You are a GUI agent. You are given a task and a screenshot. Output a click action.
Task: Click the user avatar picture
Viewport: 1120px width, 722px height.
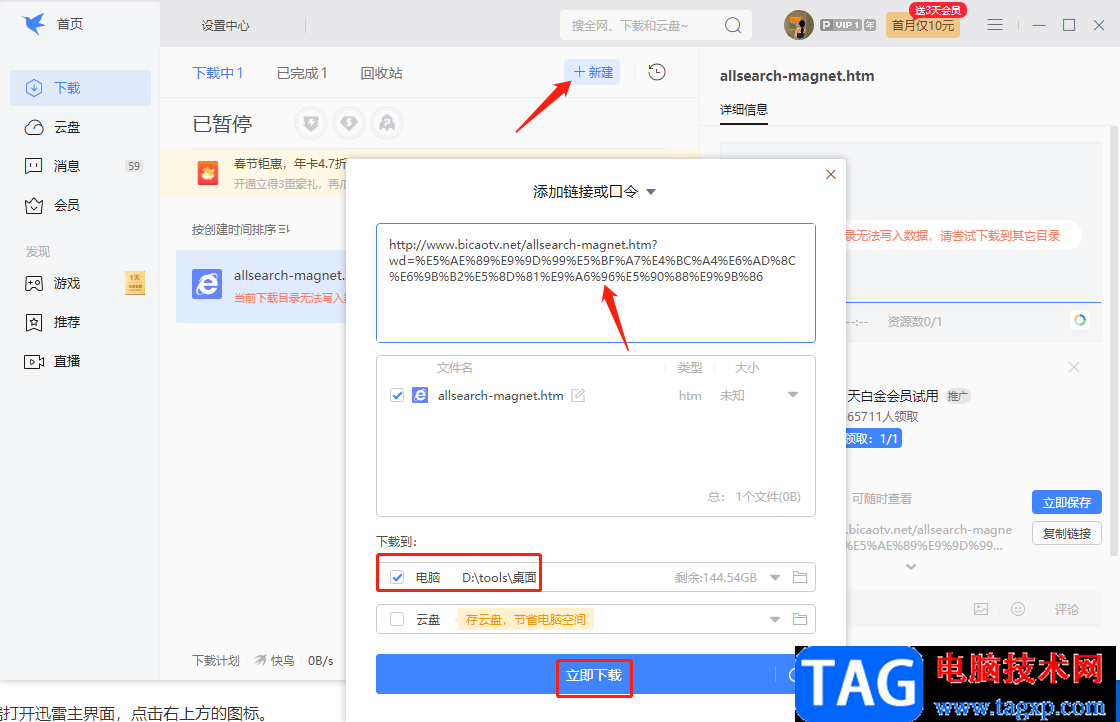tap(799, 25)
